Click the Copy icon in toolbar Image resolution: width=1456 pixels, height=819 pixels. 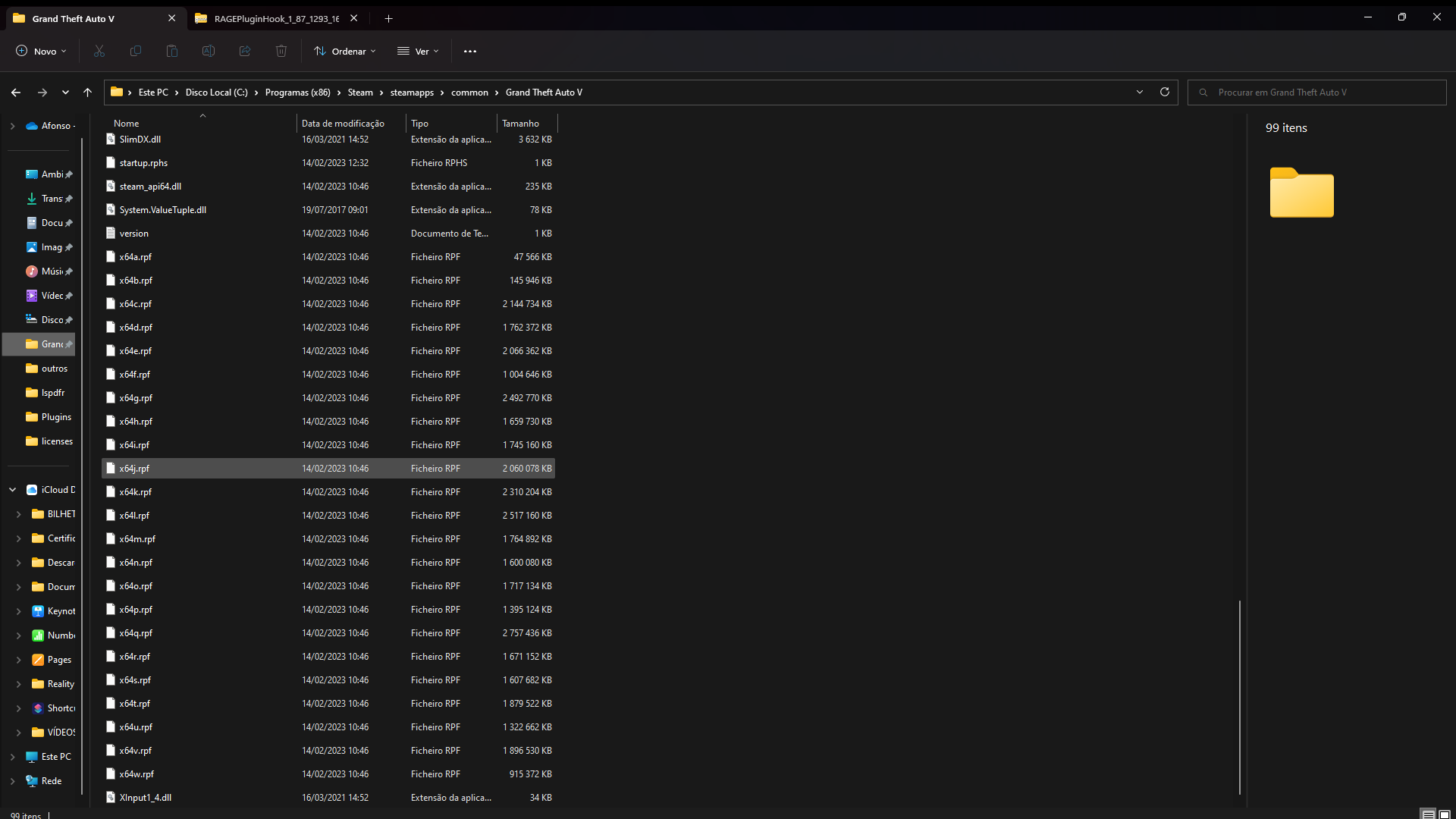click(x=136, y=51)
